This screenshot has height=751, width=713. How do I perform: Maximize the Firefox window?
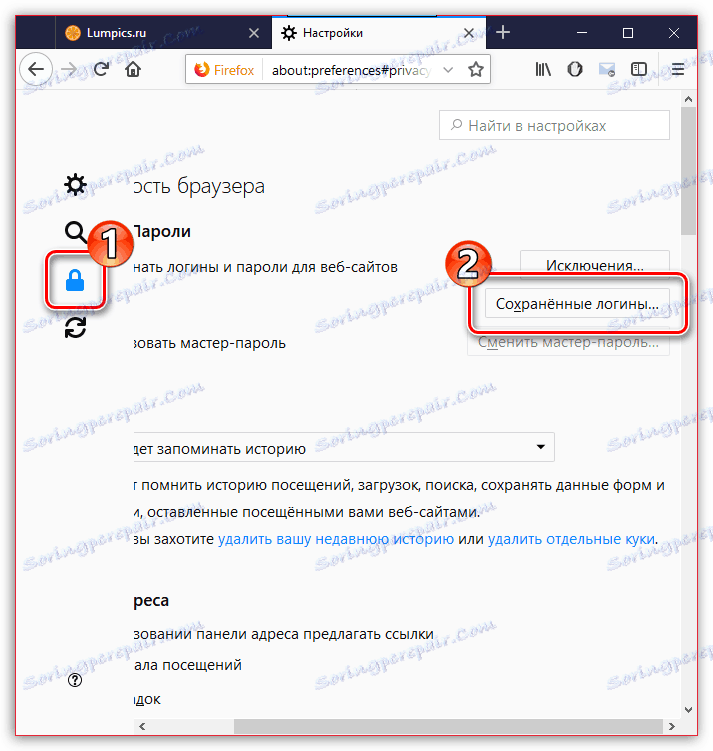coord(628,33)
